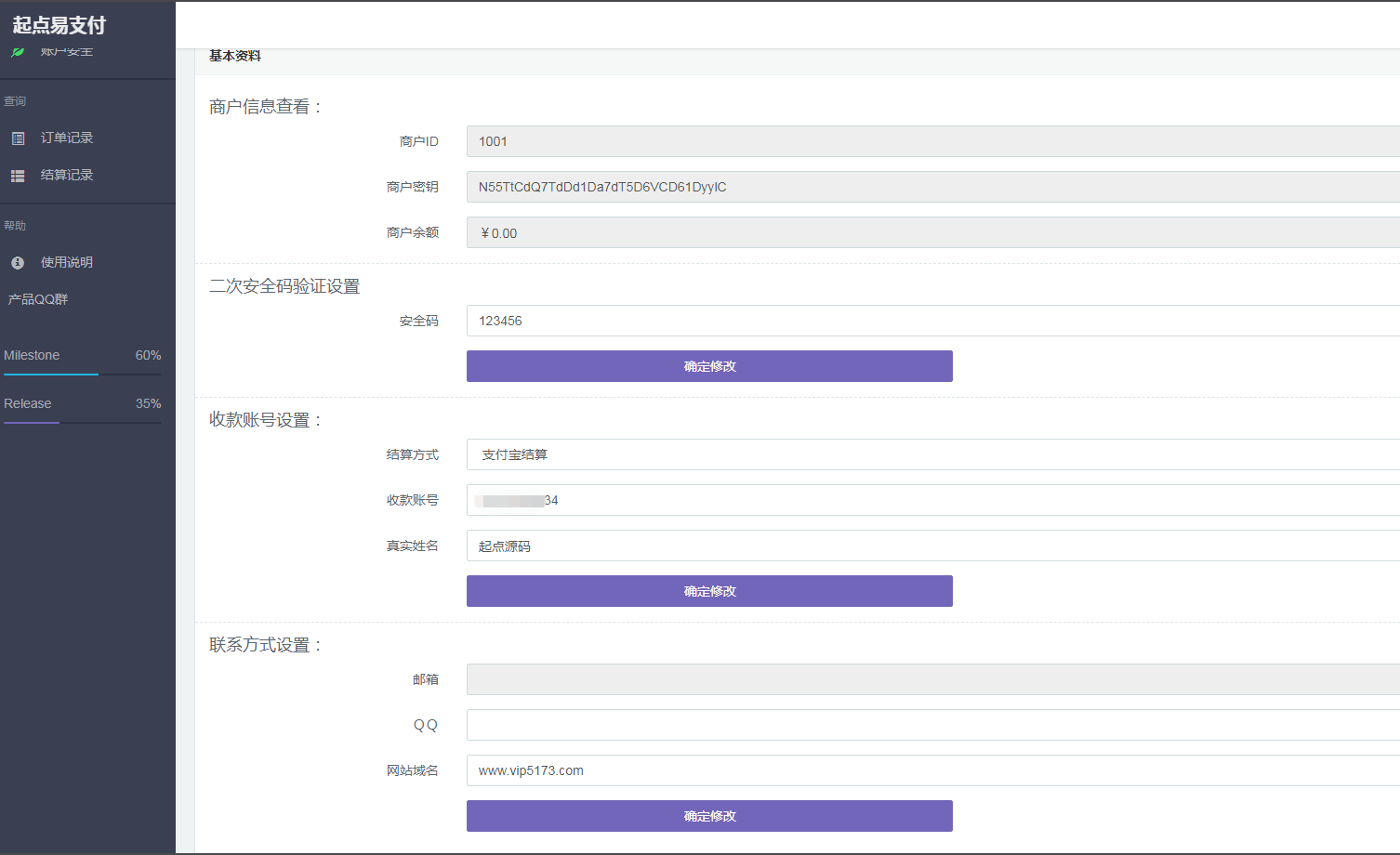
Task: Click 确定修改 in 收款账号设置 section
Action: 709,591
